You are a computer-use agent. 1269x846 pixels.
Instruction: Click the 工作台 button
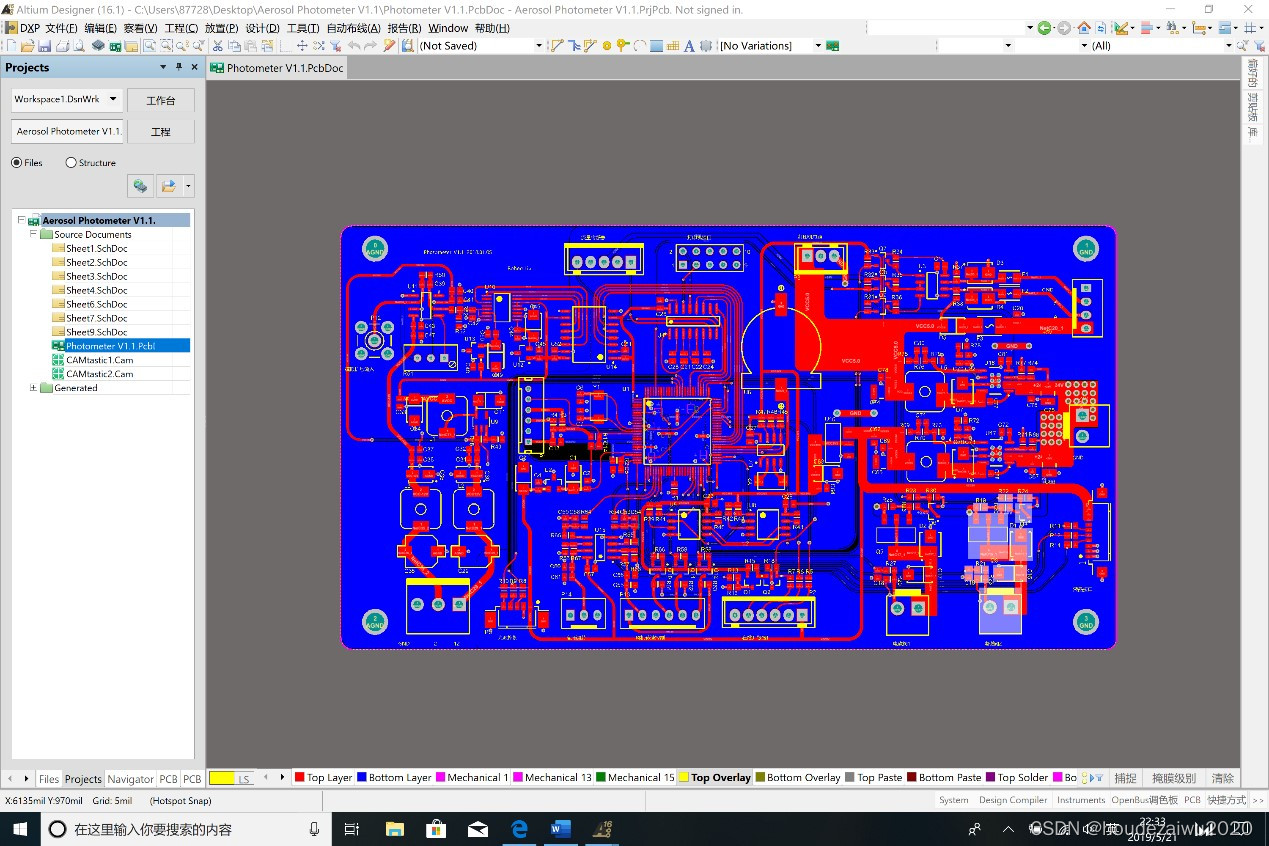(x=161, y=100)
